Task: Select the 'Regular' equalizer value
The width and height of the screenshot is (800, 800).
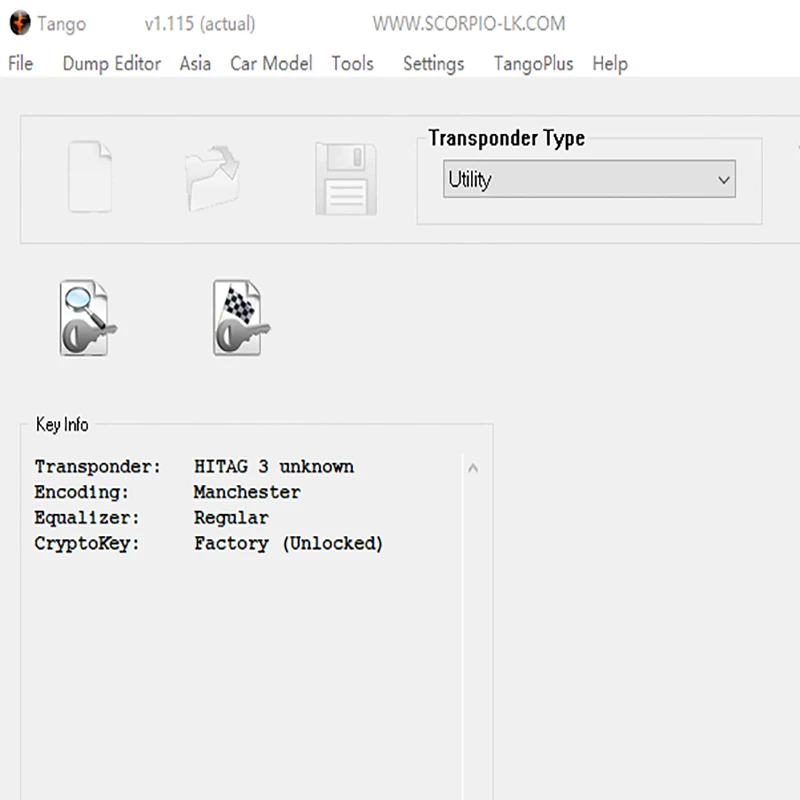Action: coord(231,518)
